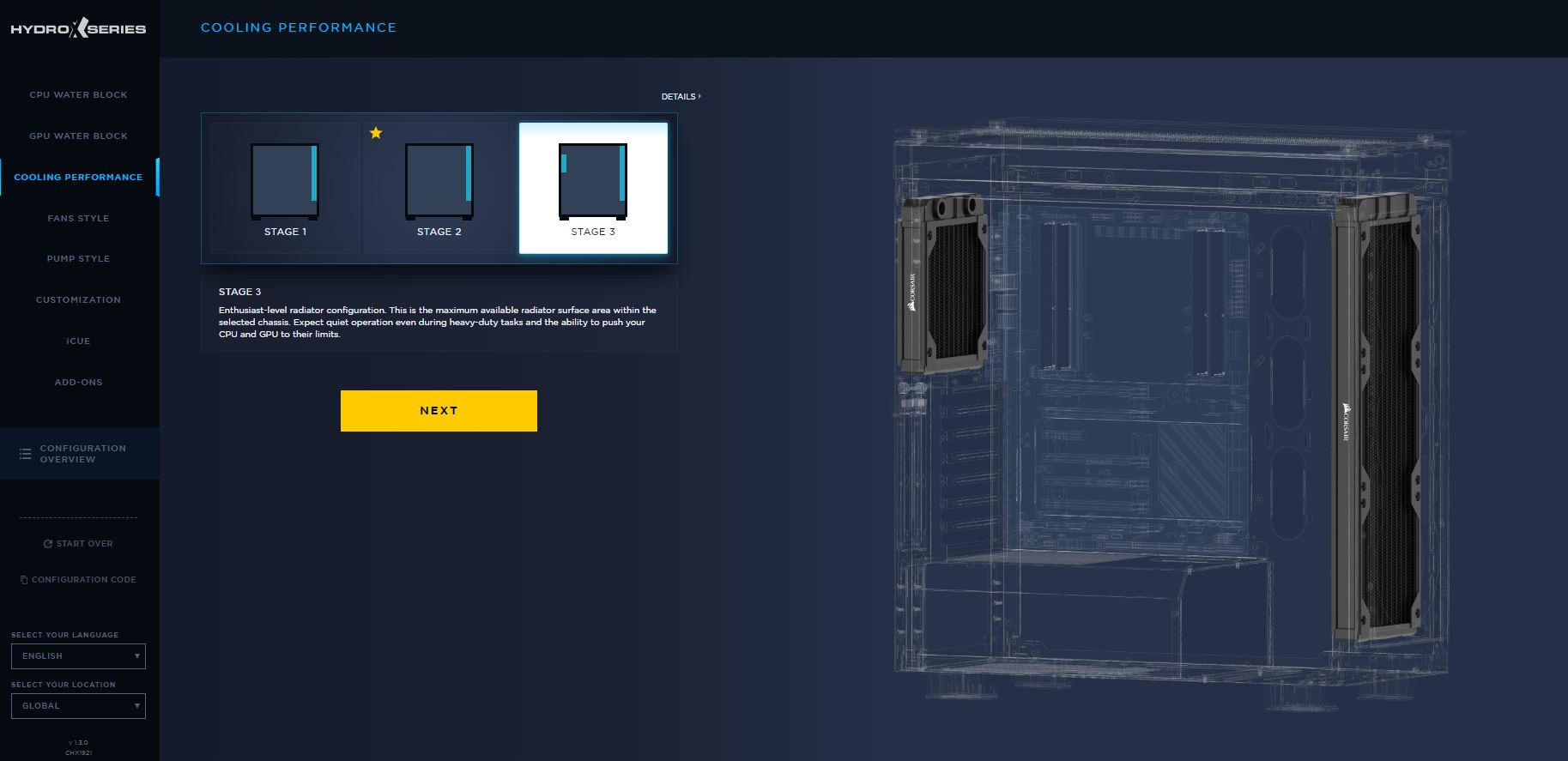Viewport: 1568px width, 761px height.
Task: Click the Select Your Language label
Action: pyautogui.click(x=65, y=635)
